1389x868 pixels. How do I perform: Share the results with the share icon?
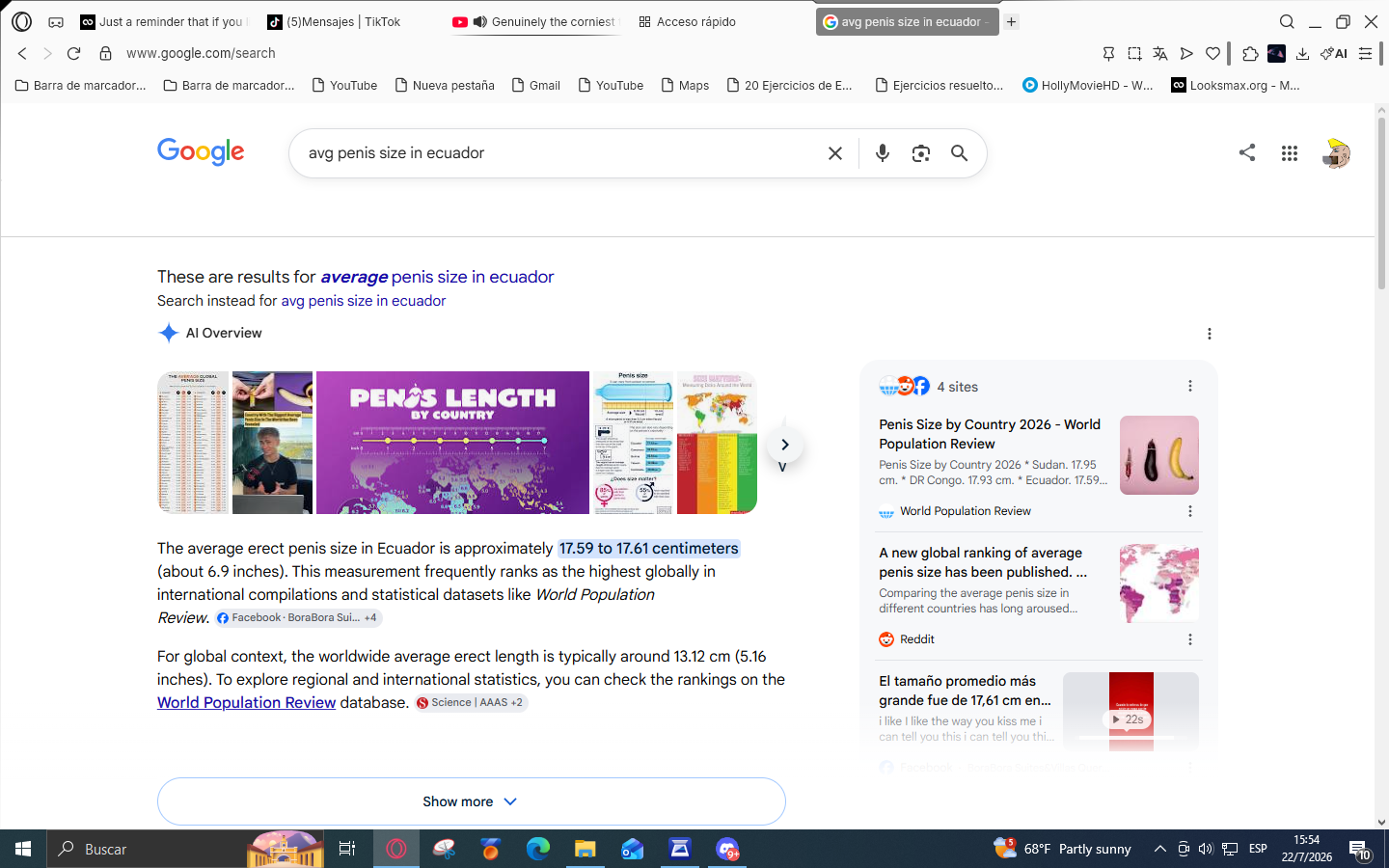1247,151
